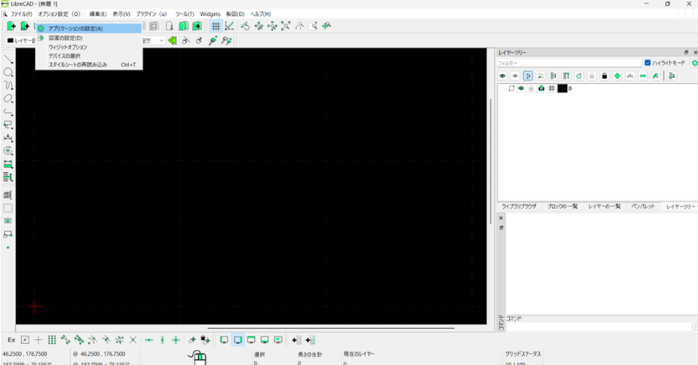
Task: Switch to ペンパレット tab
Action: point(643,207)
